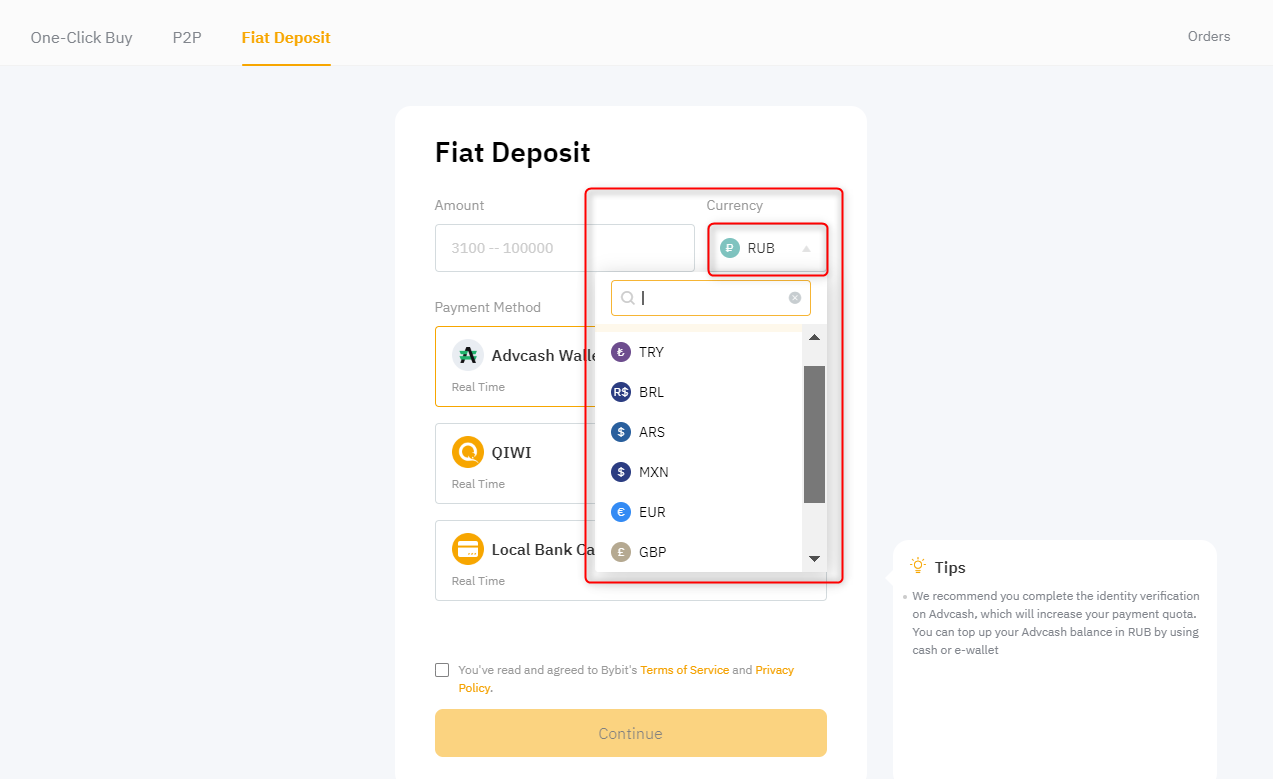1273x779 pixels.
Task: Collapse the RUB currency dropdown
Action: (x=806, y=249)
